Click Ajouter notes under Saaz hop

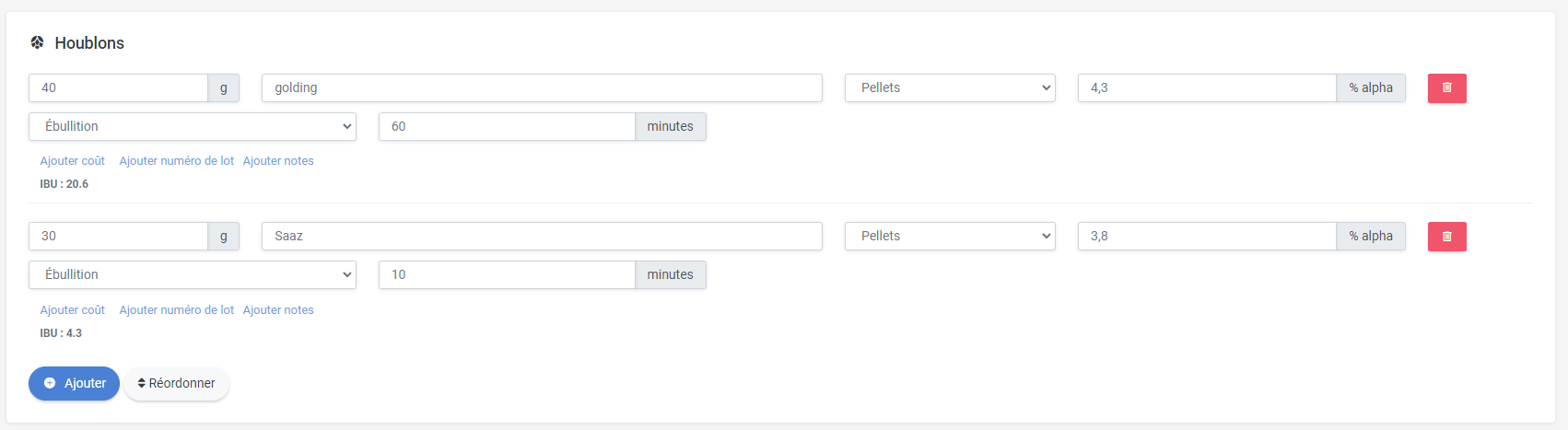pos(278,309)
